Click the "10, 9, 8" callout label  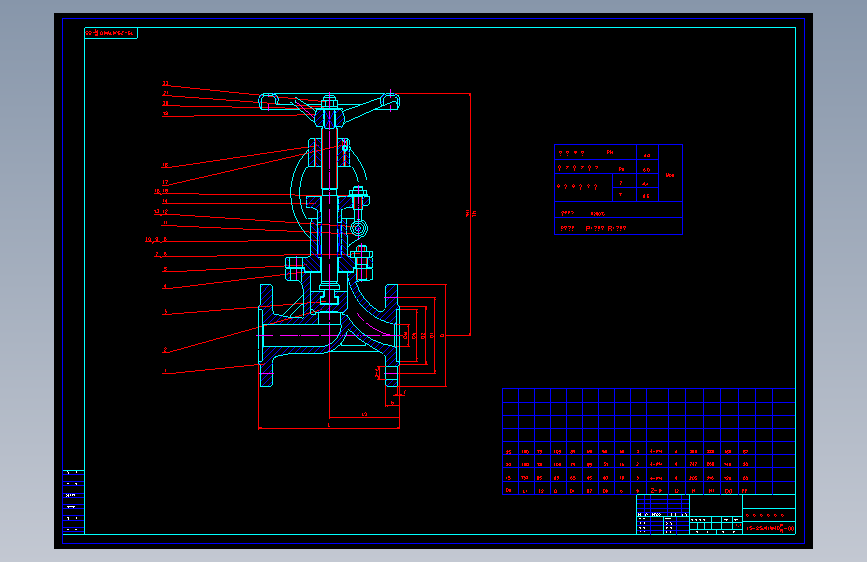point(156,240)
